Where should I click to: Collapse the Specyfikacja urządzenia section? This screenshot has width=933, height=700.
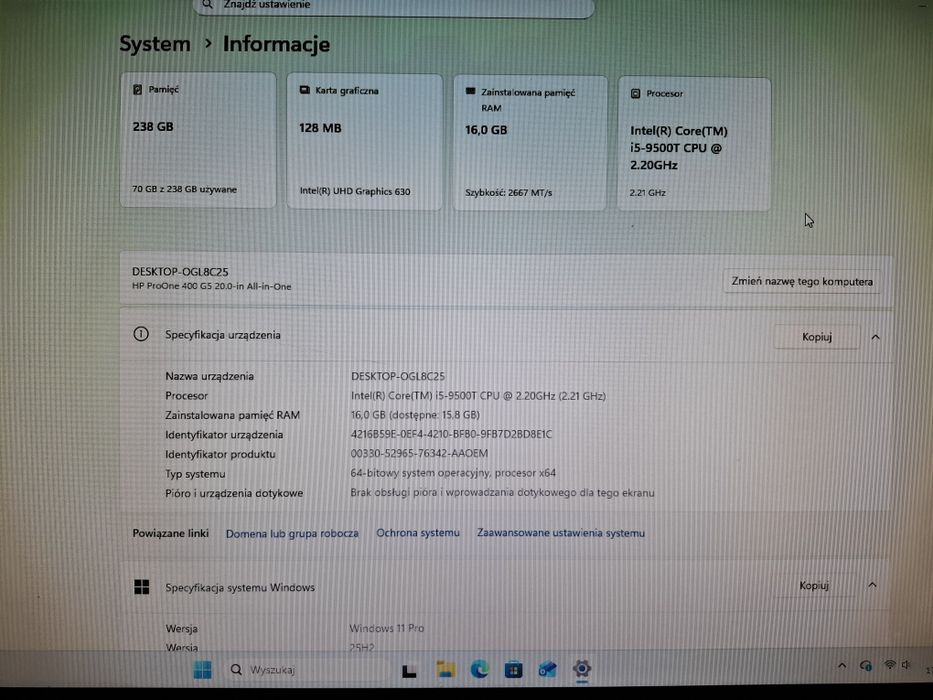(875, 337)
